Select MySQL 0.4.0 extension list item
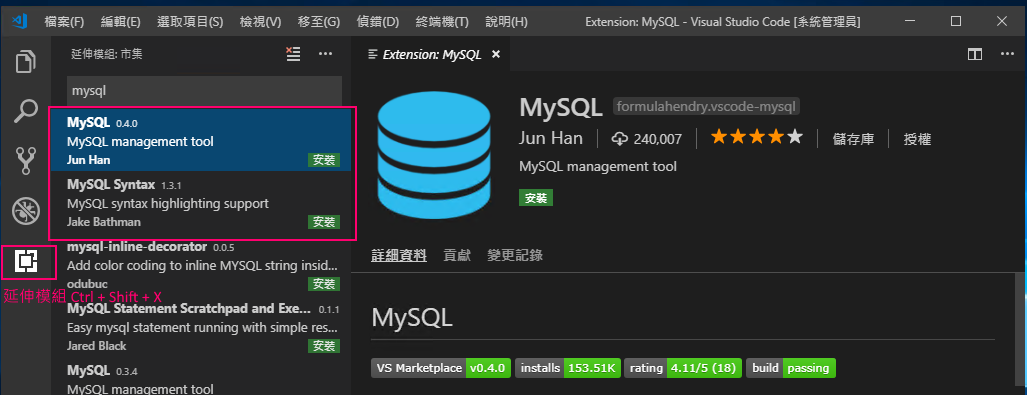1027x395 pixels. (x=201, y=141)
